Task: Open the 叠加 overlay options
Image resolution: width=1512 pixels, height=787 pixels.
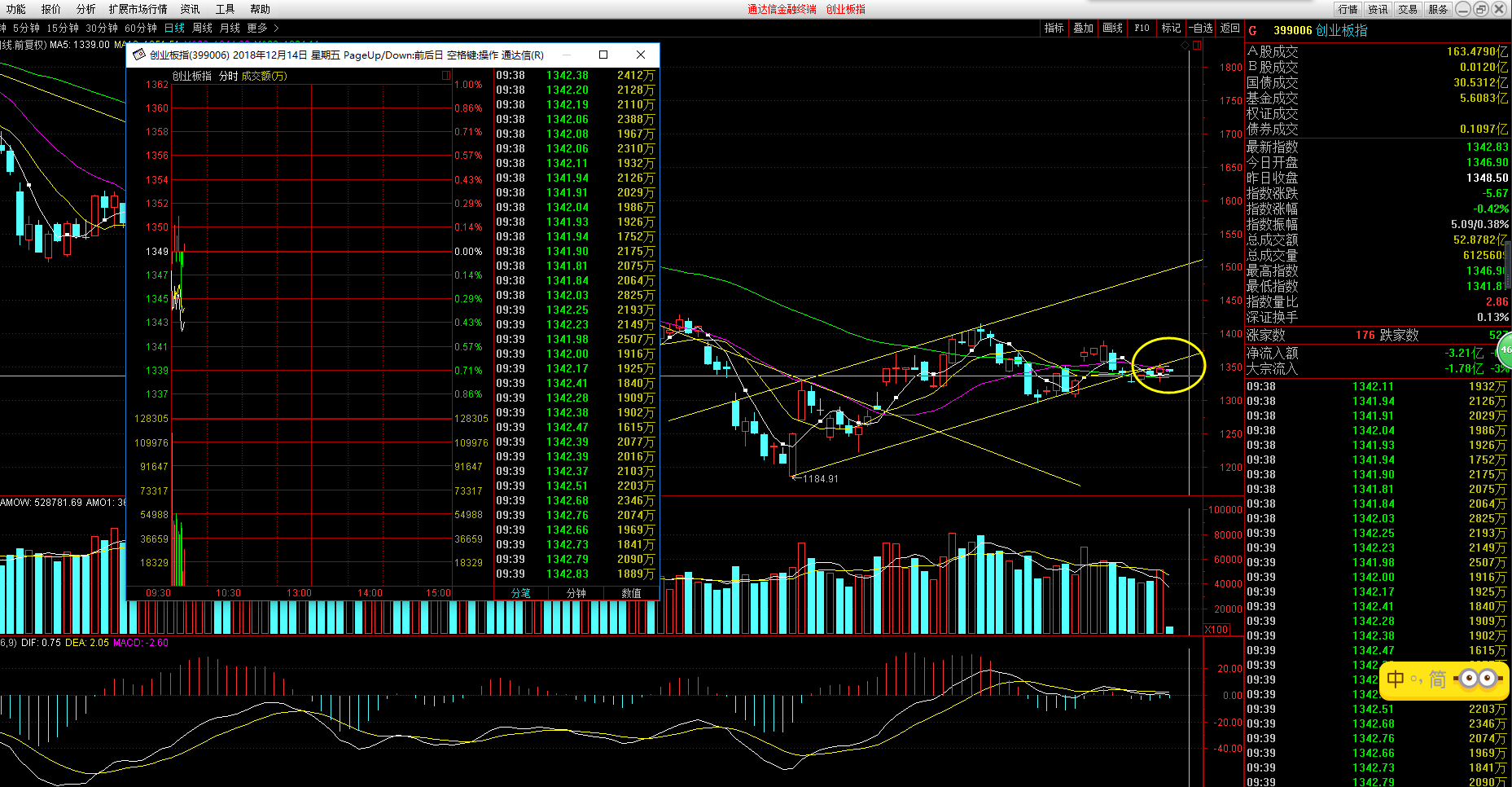Action: click(x=1083, y=28)
